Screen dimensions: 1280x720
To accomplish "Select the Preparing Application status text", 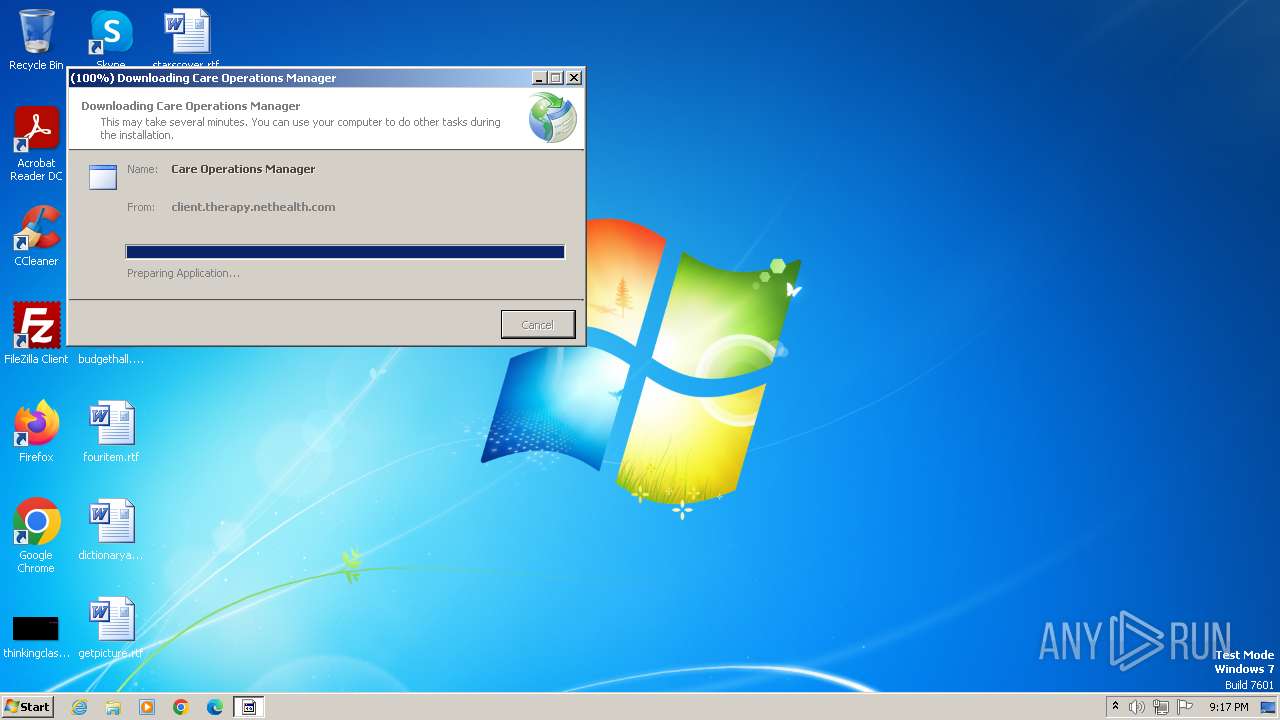I will pos(183,273).
